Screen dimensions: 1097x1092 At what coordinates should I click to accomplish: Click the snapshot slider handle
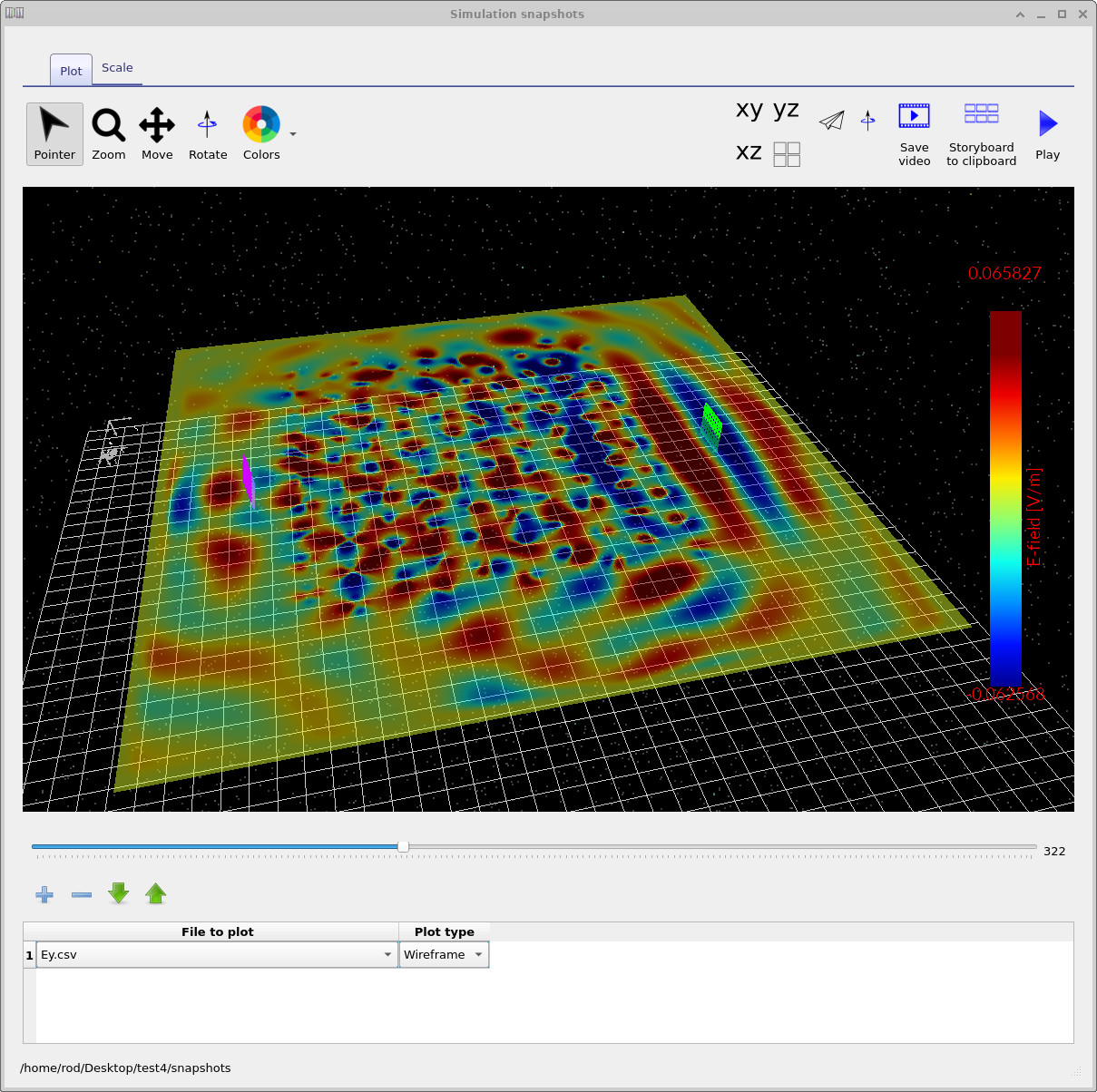pyautogui.click(x=403, y=846)
